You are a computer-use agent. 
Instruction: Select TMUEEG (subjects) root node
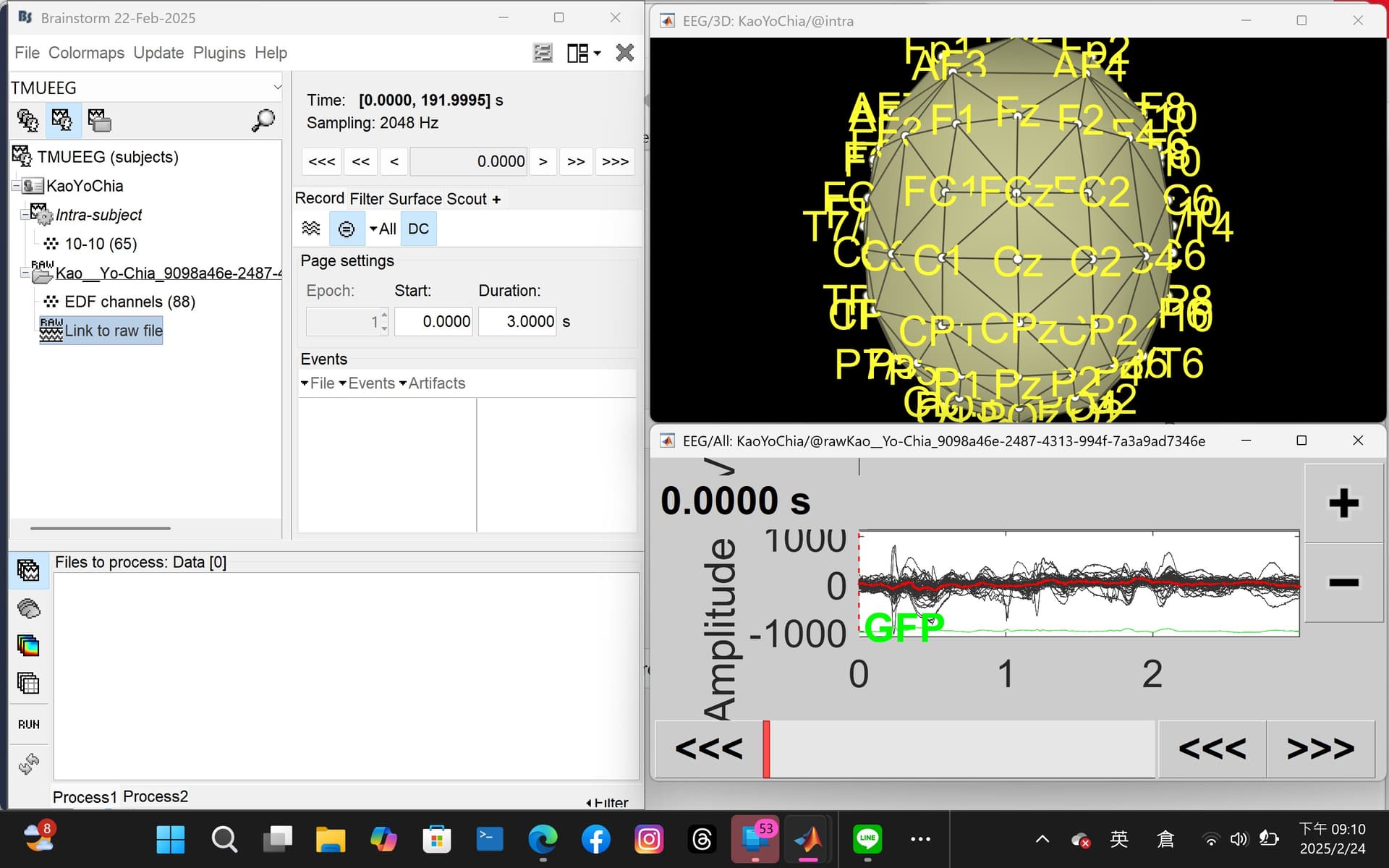[95, 157]
